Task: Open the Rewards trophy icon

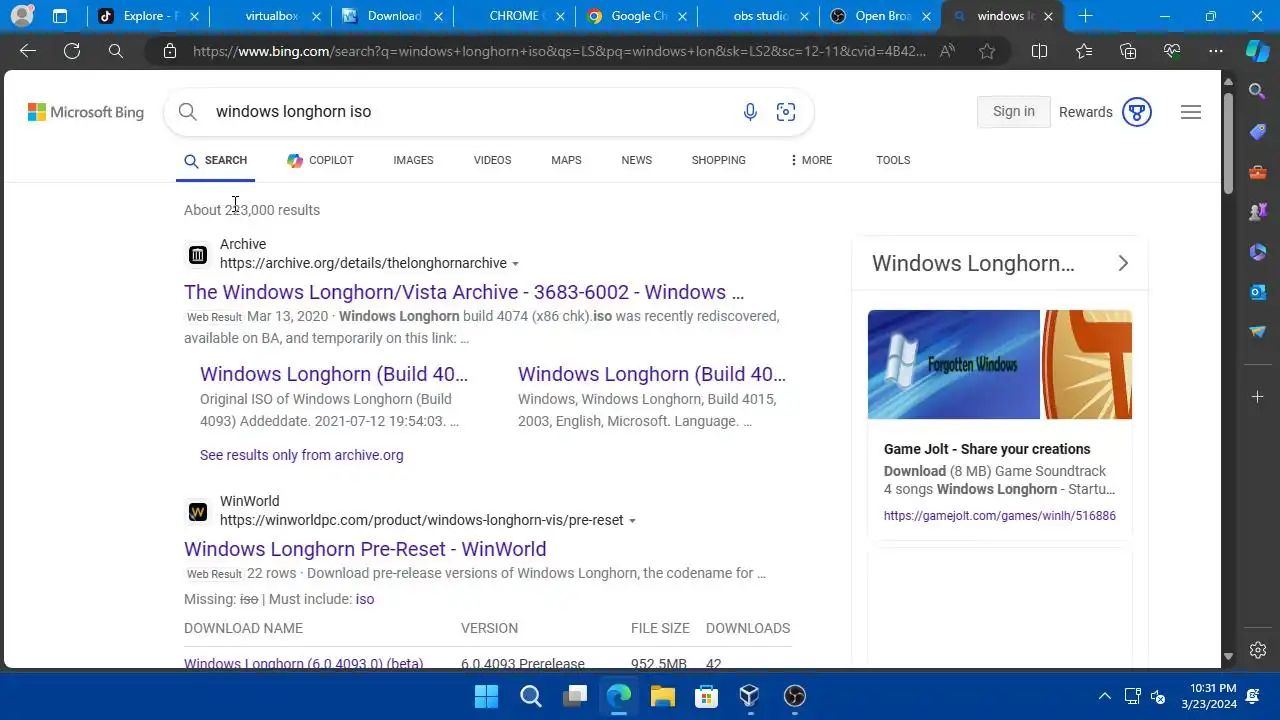Action: pos(1137,112)
